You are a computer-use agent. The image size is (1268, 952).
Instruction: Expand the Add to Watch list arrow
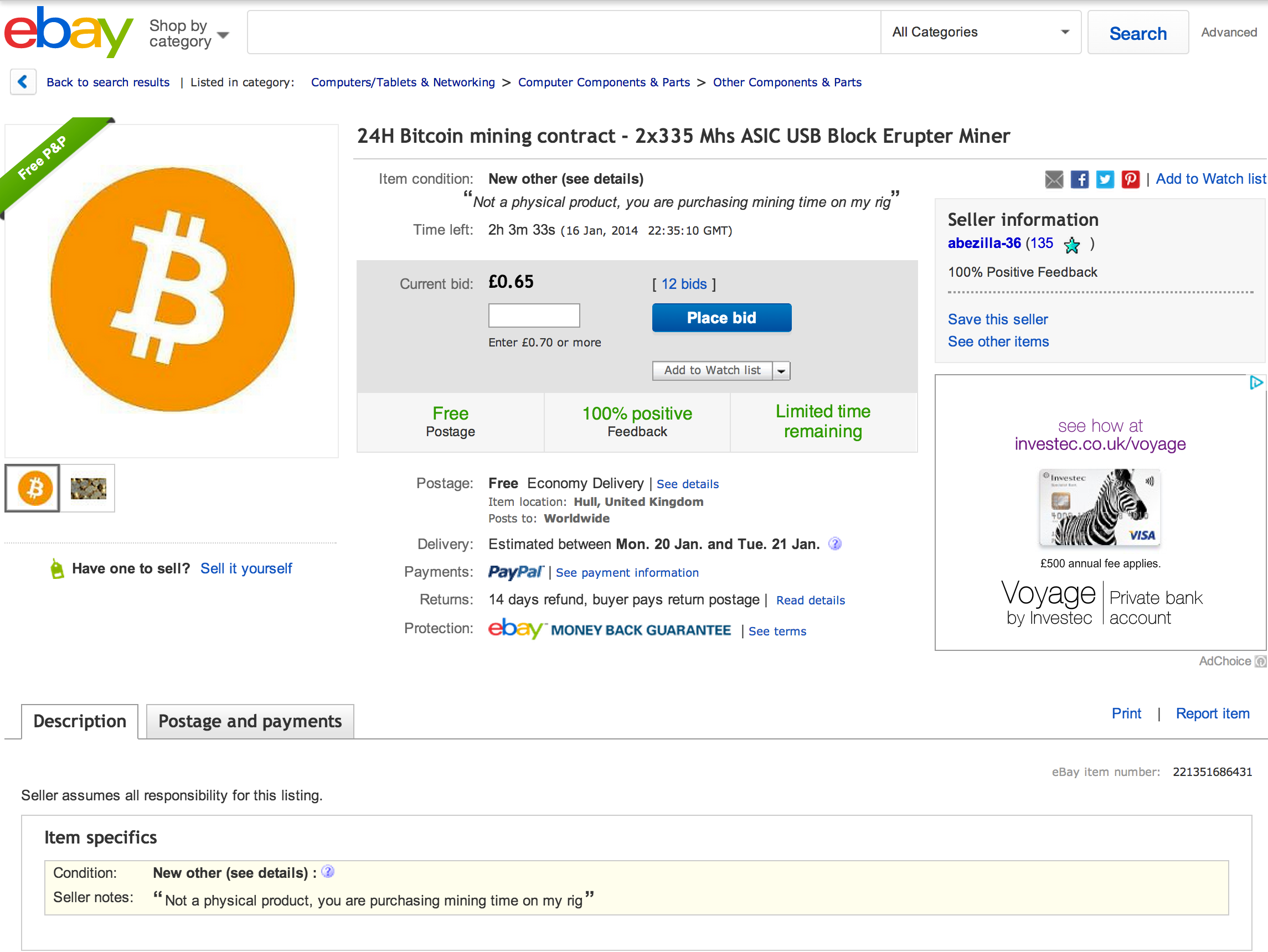(x=781, y=371)
